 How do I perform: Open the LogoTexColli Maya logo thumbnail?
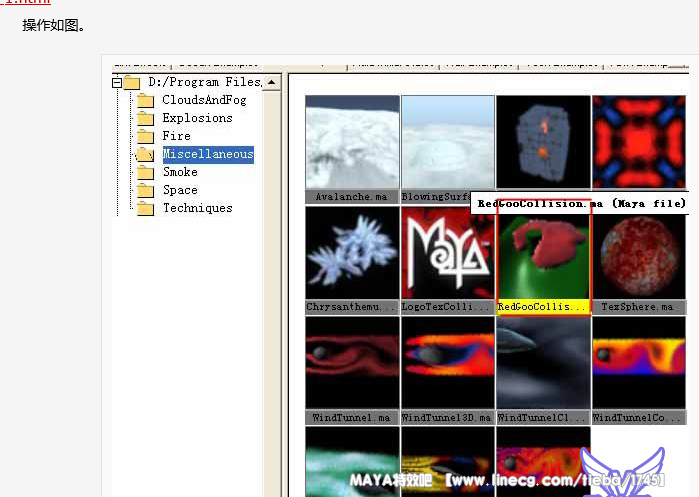tap(447, 253)
